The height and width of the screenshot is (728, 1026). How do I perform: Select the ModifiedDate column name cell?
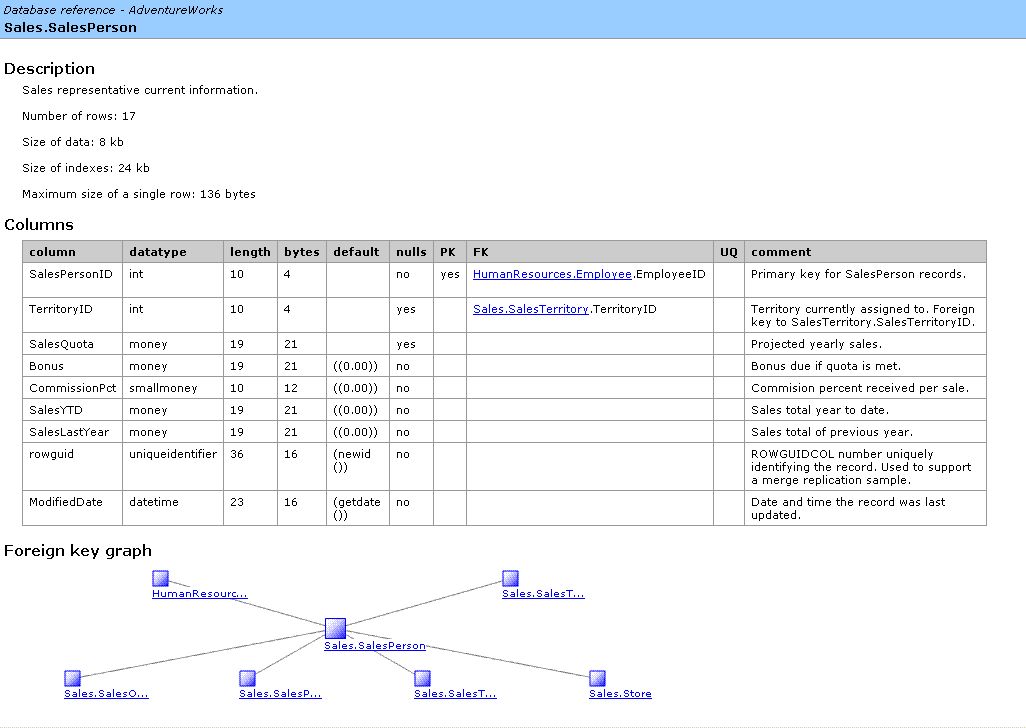(x=72, y=508)
